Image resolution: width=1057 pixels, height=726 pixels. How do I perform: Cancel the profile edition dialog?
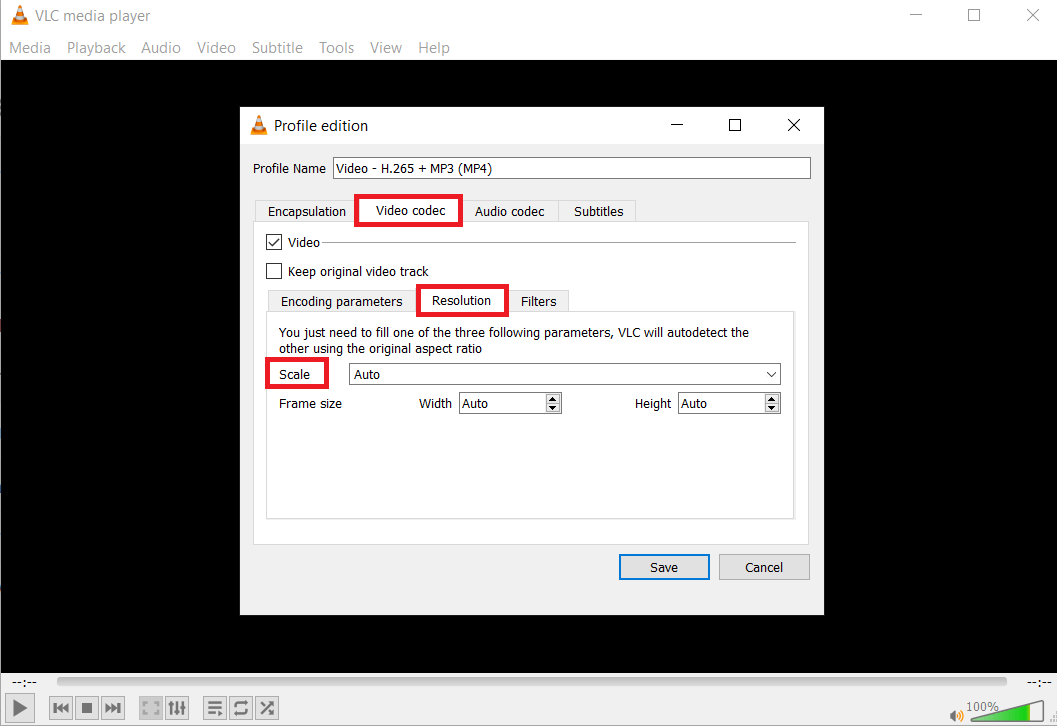point(763,567)
